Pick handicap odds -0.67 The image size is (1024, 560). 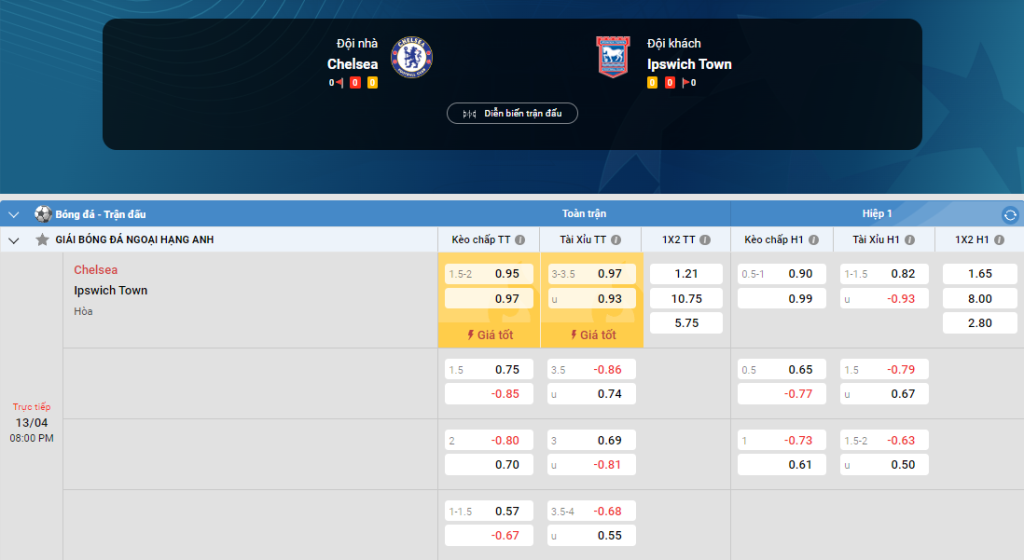(x=489, y=536)
